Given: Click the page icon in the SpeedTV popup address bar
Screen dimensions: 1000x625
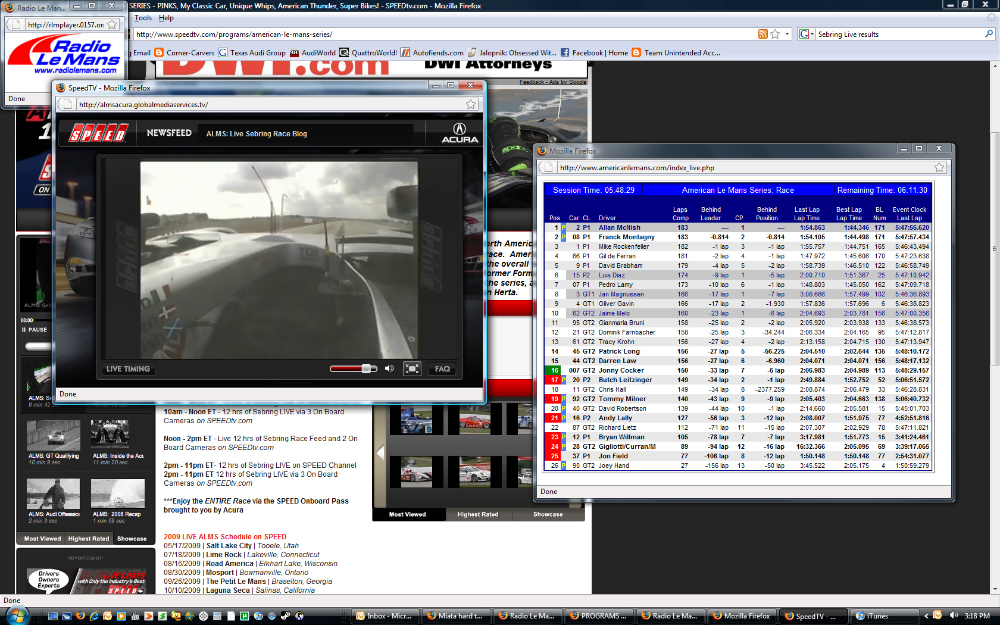Looking at the screenshot, I should click(x=67, y=104).
